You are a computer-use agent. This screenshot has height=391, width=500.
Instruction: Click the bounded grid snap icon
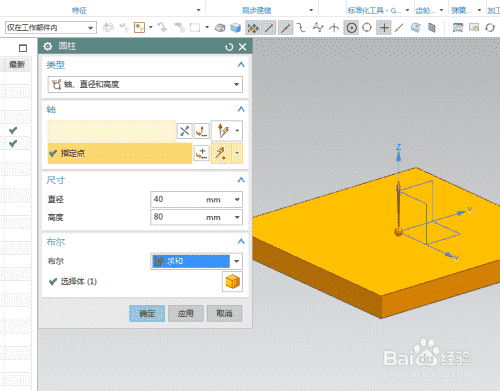[x=432, y=28]
